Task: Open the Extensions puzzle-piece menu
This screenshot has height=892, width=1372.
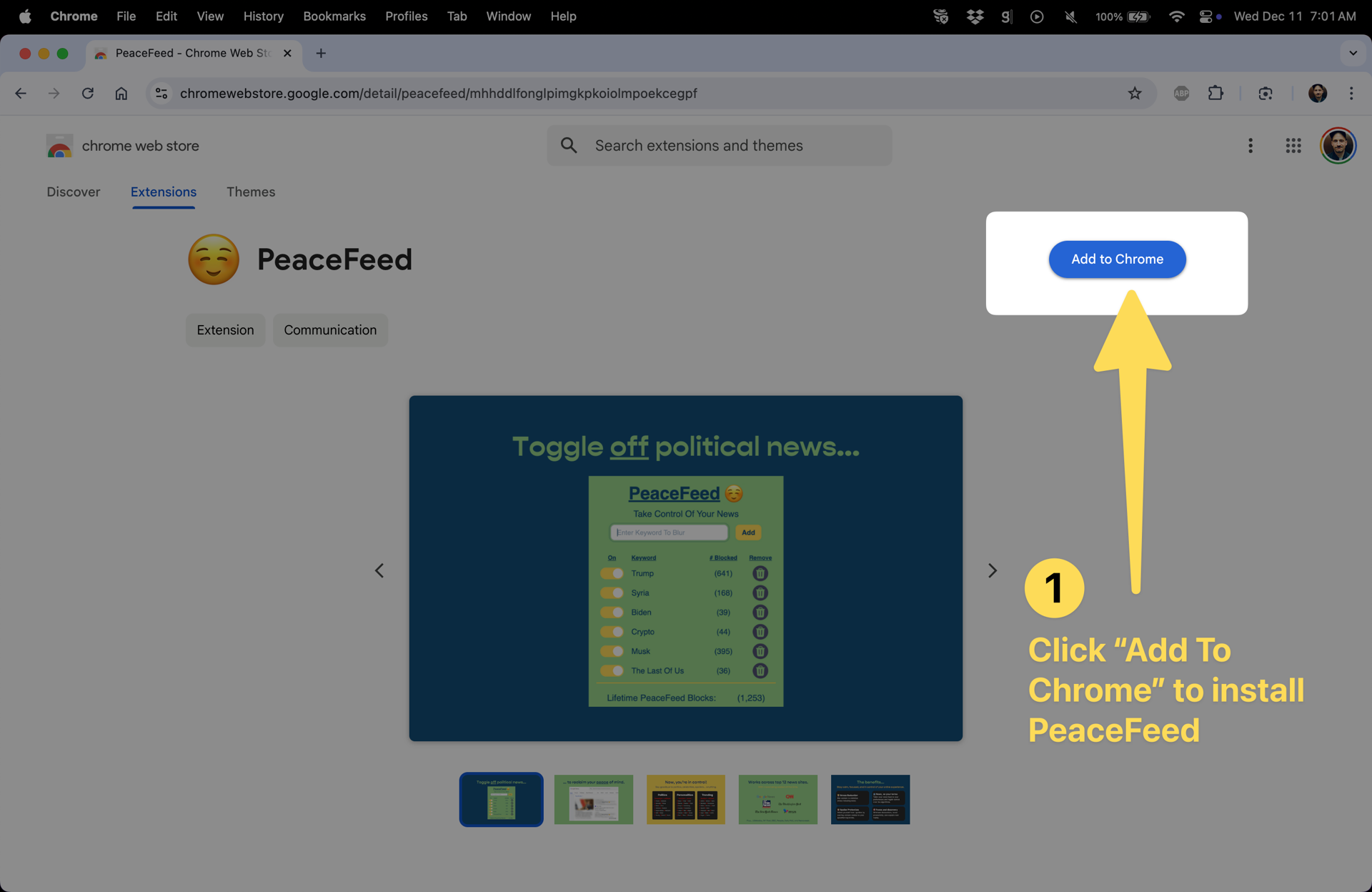Action: pos(1216,94)
